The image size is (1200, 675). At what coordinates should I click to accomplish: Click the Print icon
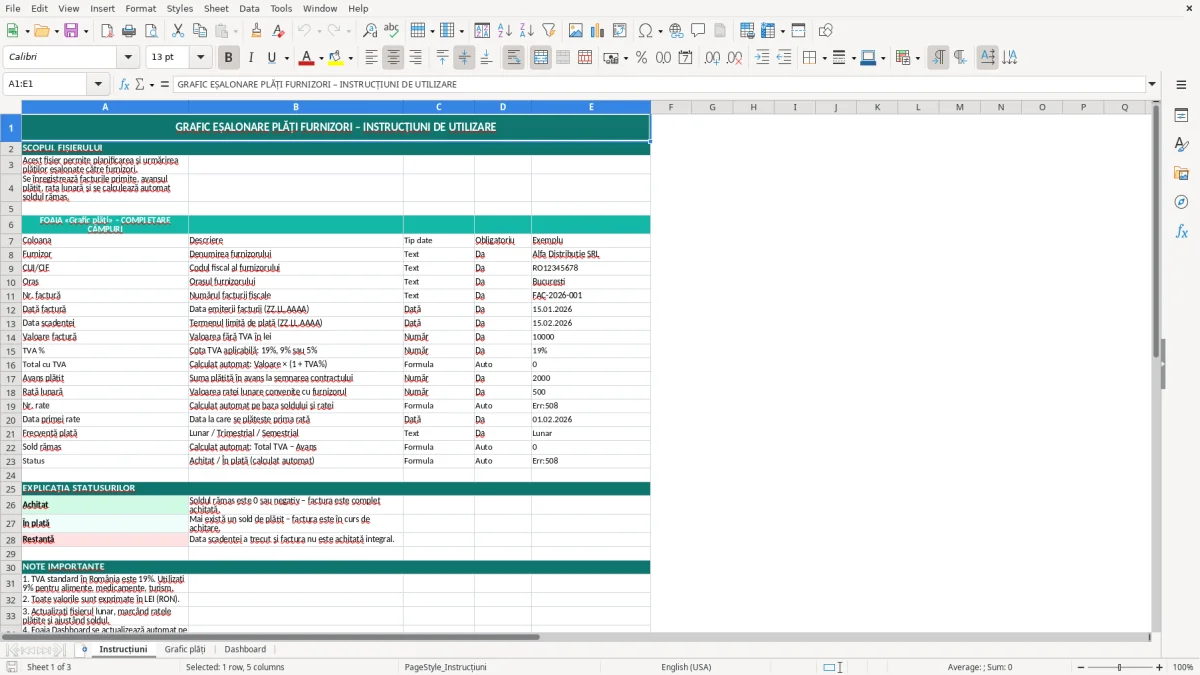(129, 31)
